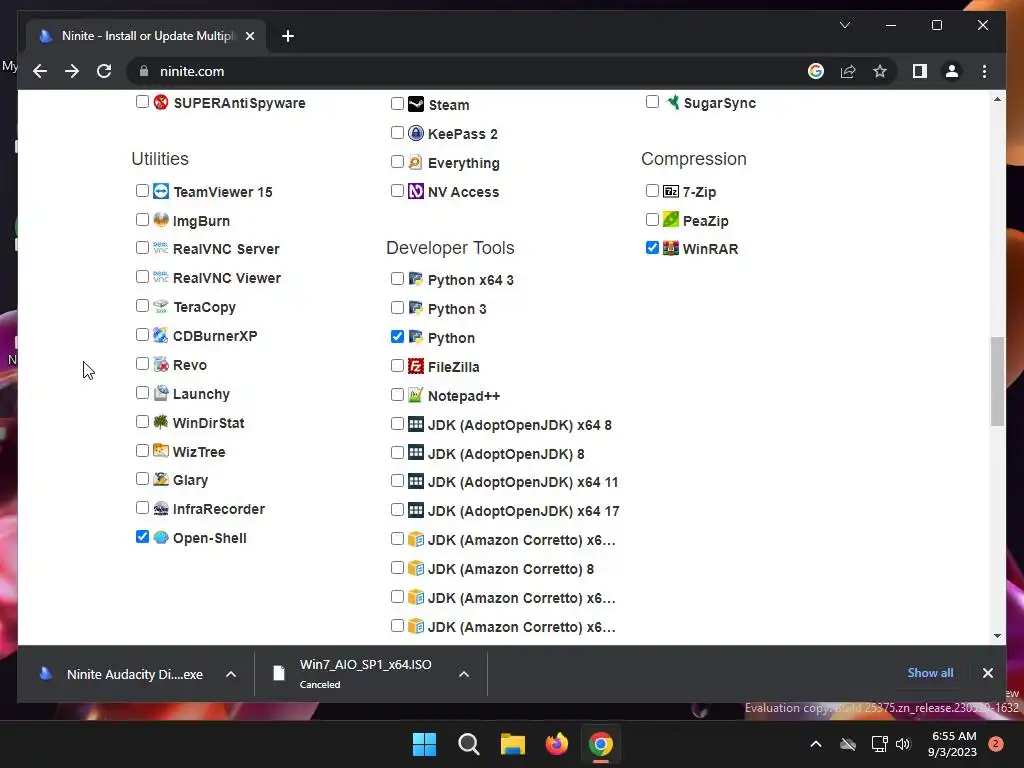Toggle the Chrome side panel
The height and width of the screenshot is (768, 1024).
coord(920,71)
